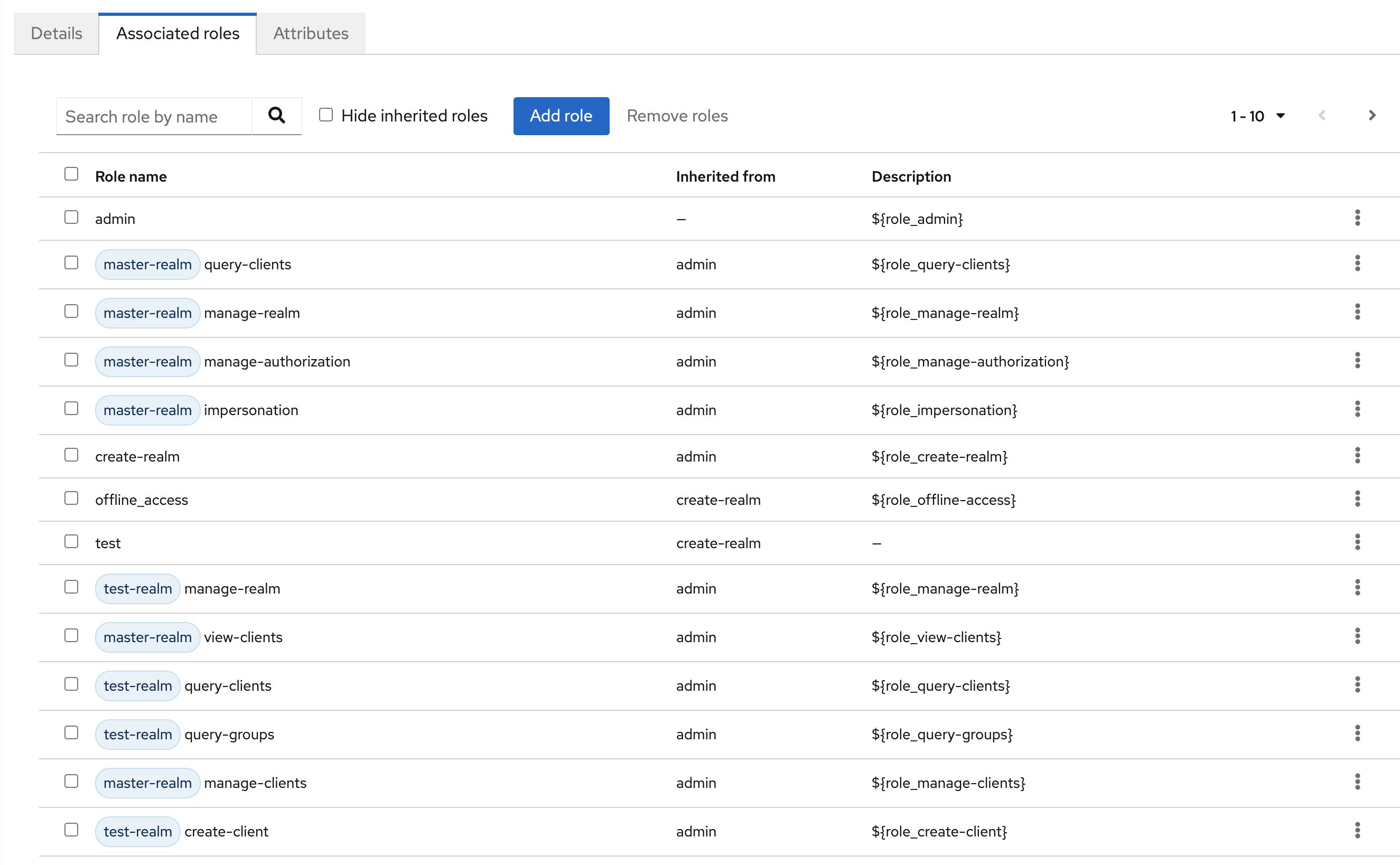Open kebab menu for admin row

point(1357,218)
